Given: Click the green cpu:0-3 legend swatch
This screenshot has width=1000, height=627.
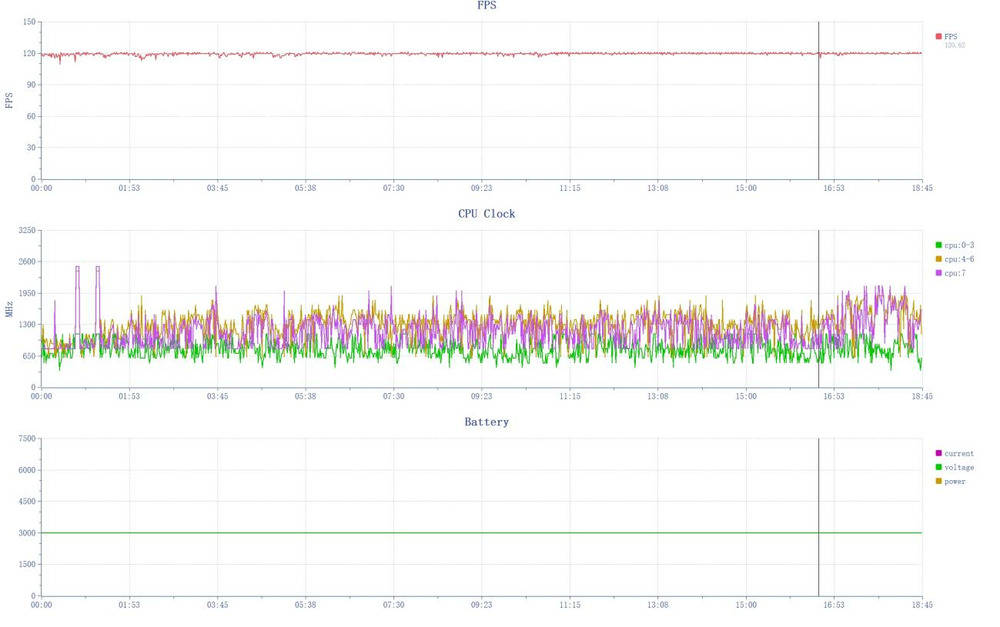Looking at the screenshot, I should point(938,245).
